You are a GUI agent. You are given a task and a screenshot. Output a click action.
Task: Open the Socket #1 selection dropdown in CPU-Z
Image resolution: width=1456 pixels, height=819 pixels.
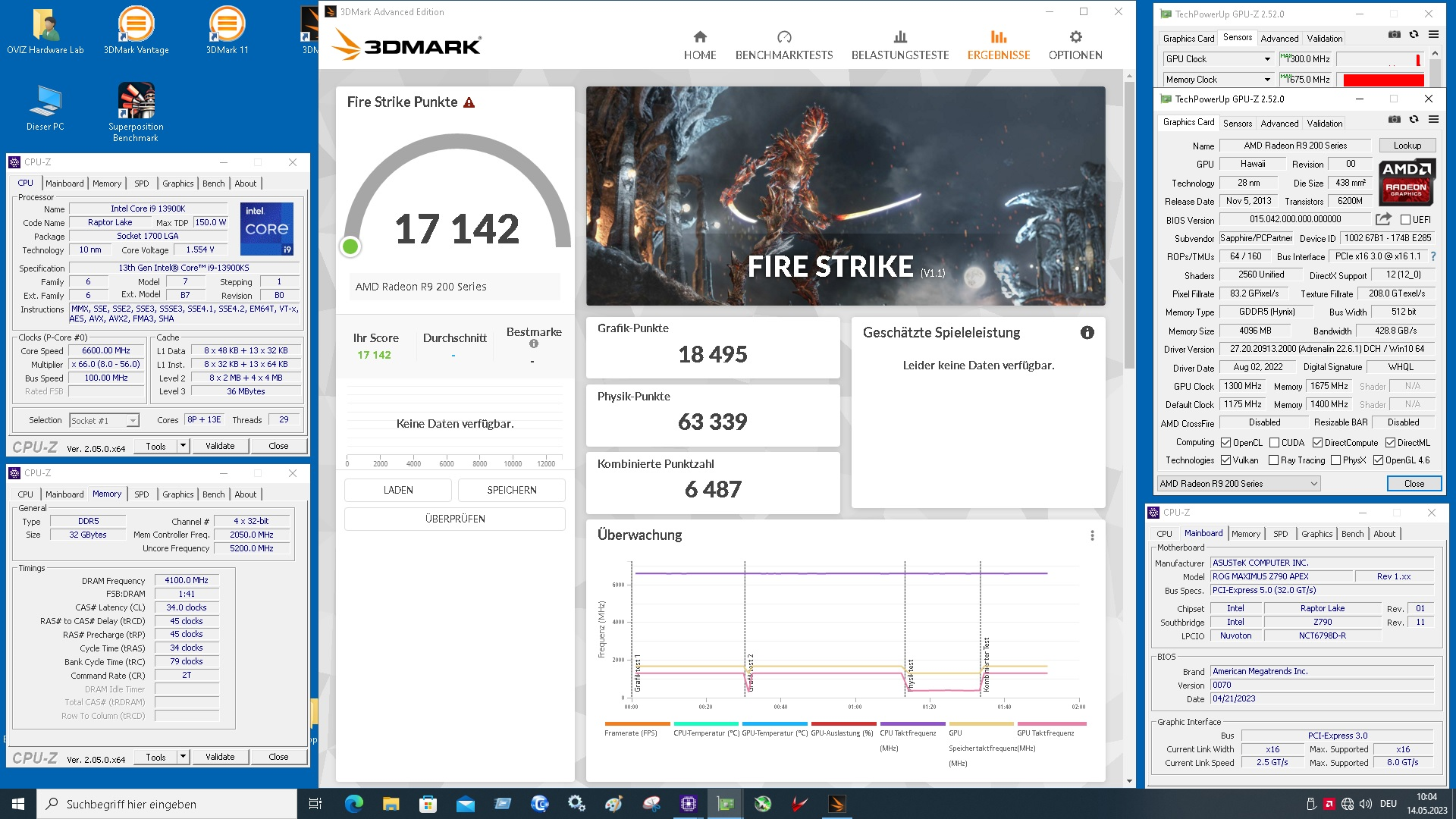104,421
